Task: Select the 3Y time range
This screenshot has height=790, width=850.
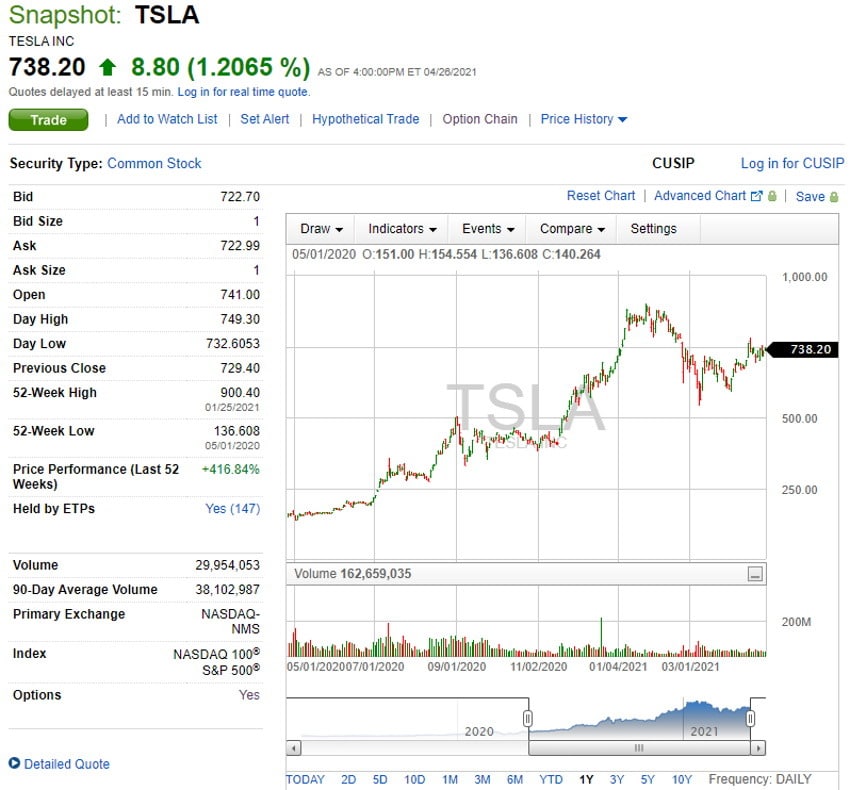Action: pos(617,779)
